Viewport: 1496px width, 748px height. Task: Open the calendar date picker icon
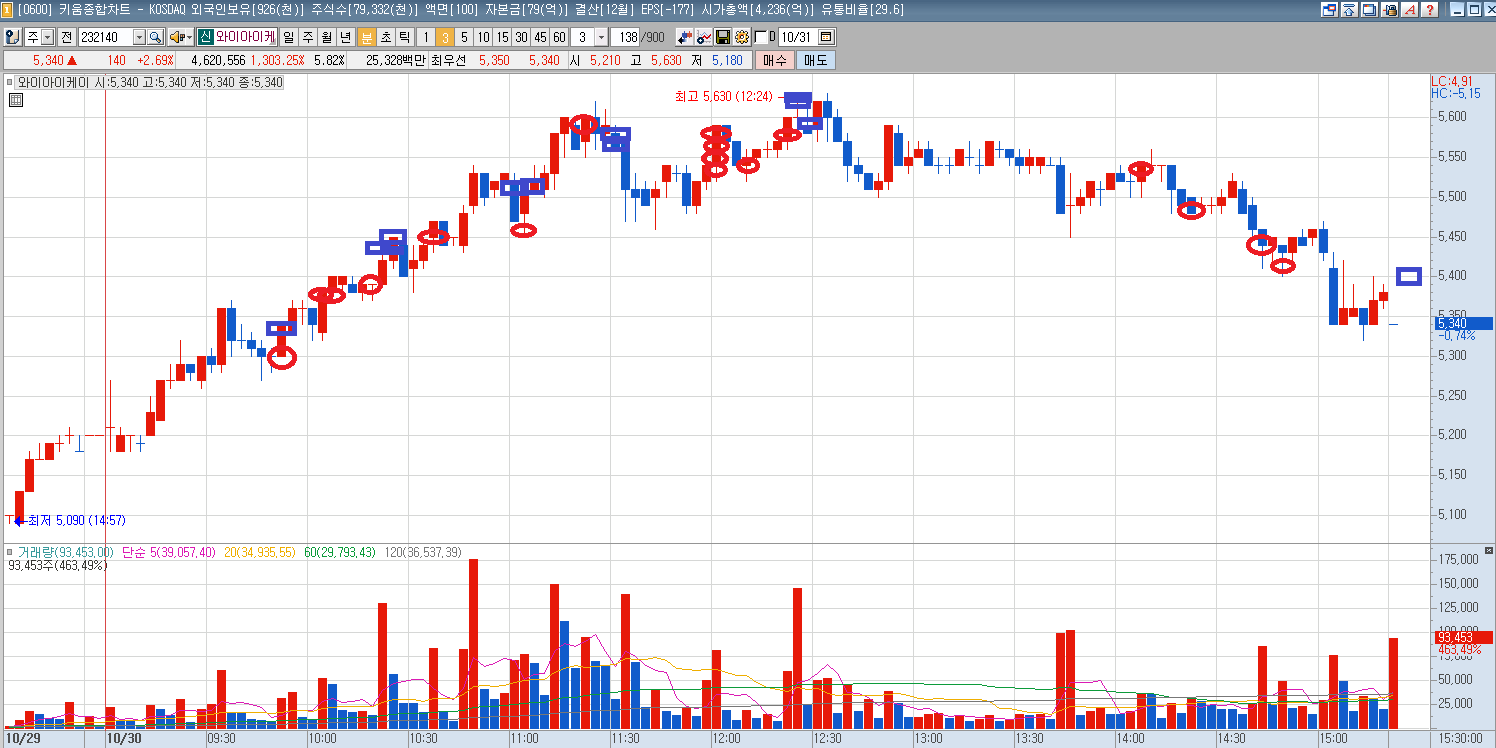[826, 37]
